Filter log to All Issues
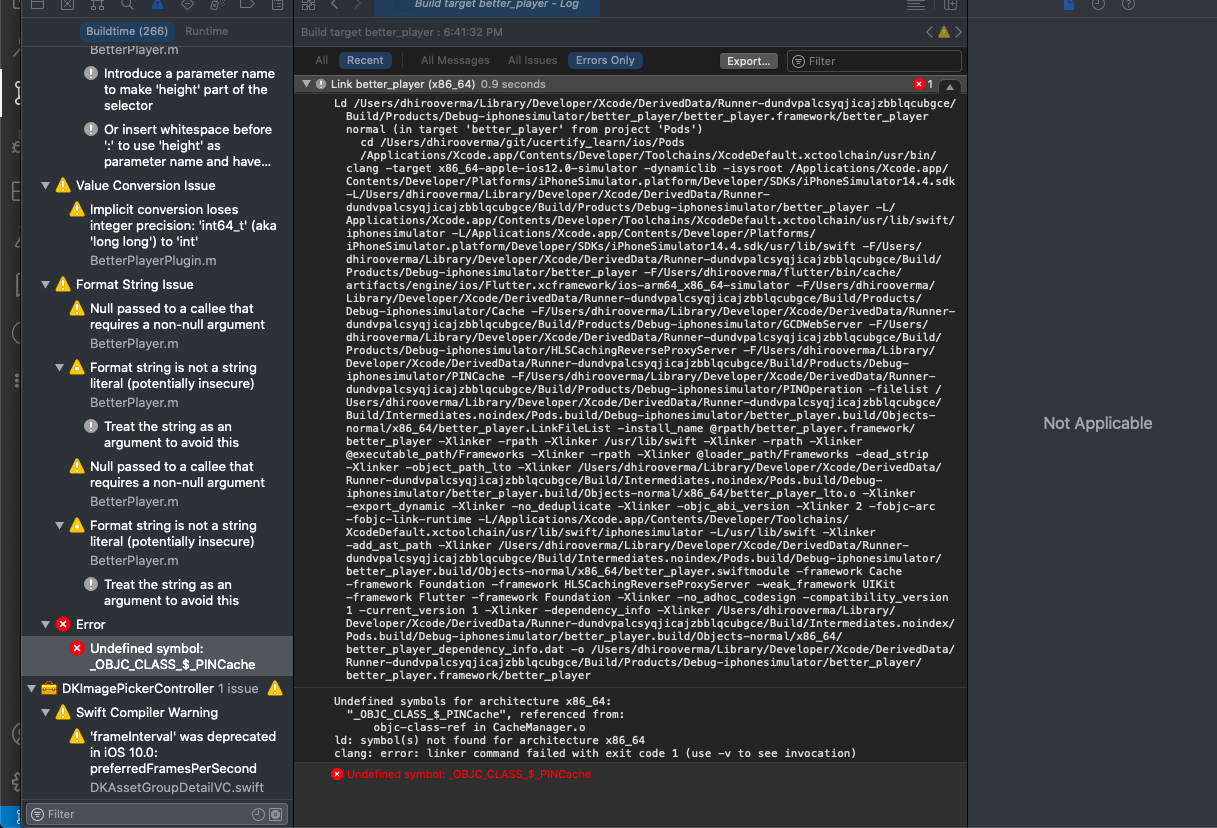Viewport: 1217px width, 828px height. [533, 60]
